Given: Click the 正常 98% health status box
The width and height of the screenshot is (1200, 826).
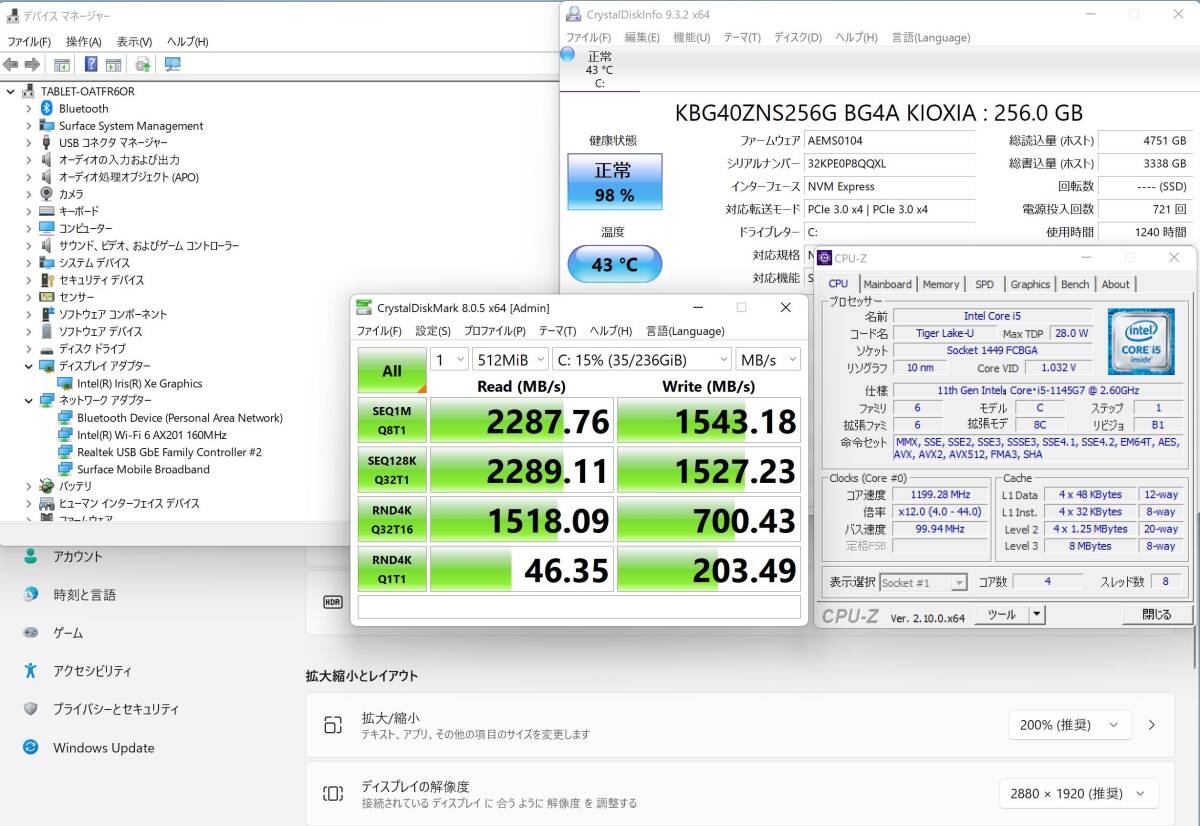Looking at the screenshot, I should coord(614,182).
